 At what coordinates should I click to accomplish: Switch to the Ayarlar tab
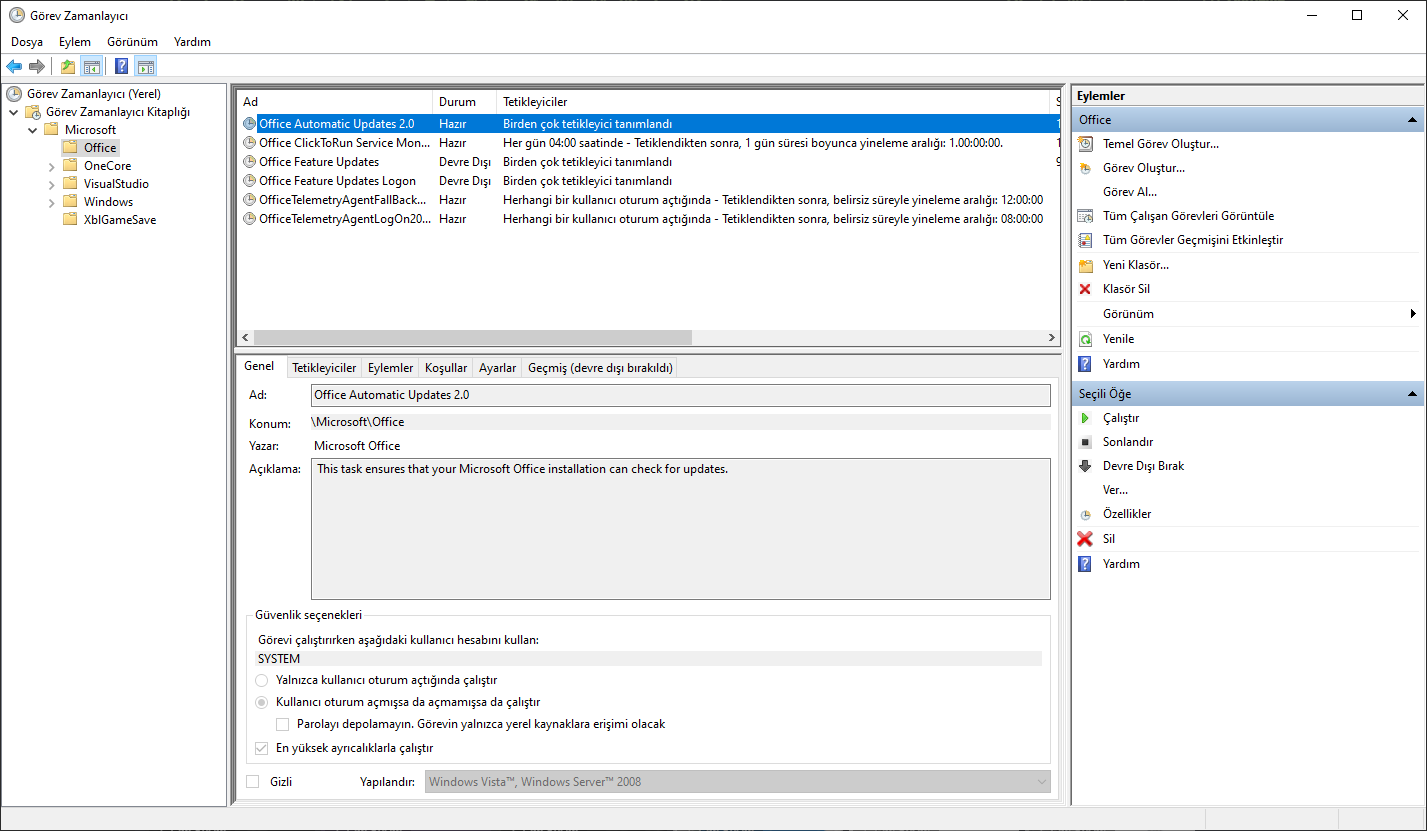[x=498, y=368]
